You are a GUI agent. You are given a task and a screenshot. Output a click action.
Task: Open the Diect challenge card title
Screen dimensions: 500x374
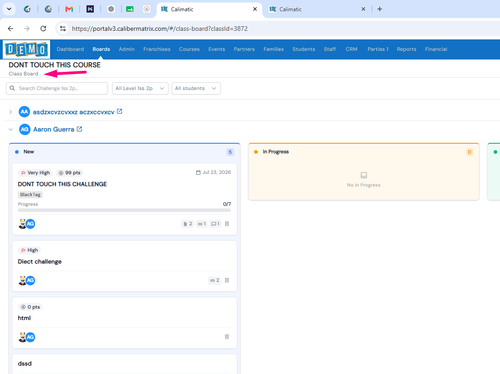coord(40,262)
